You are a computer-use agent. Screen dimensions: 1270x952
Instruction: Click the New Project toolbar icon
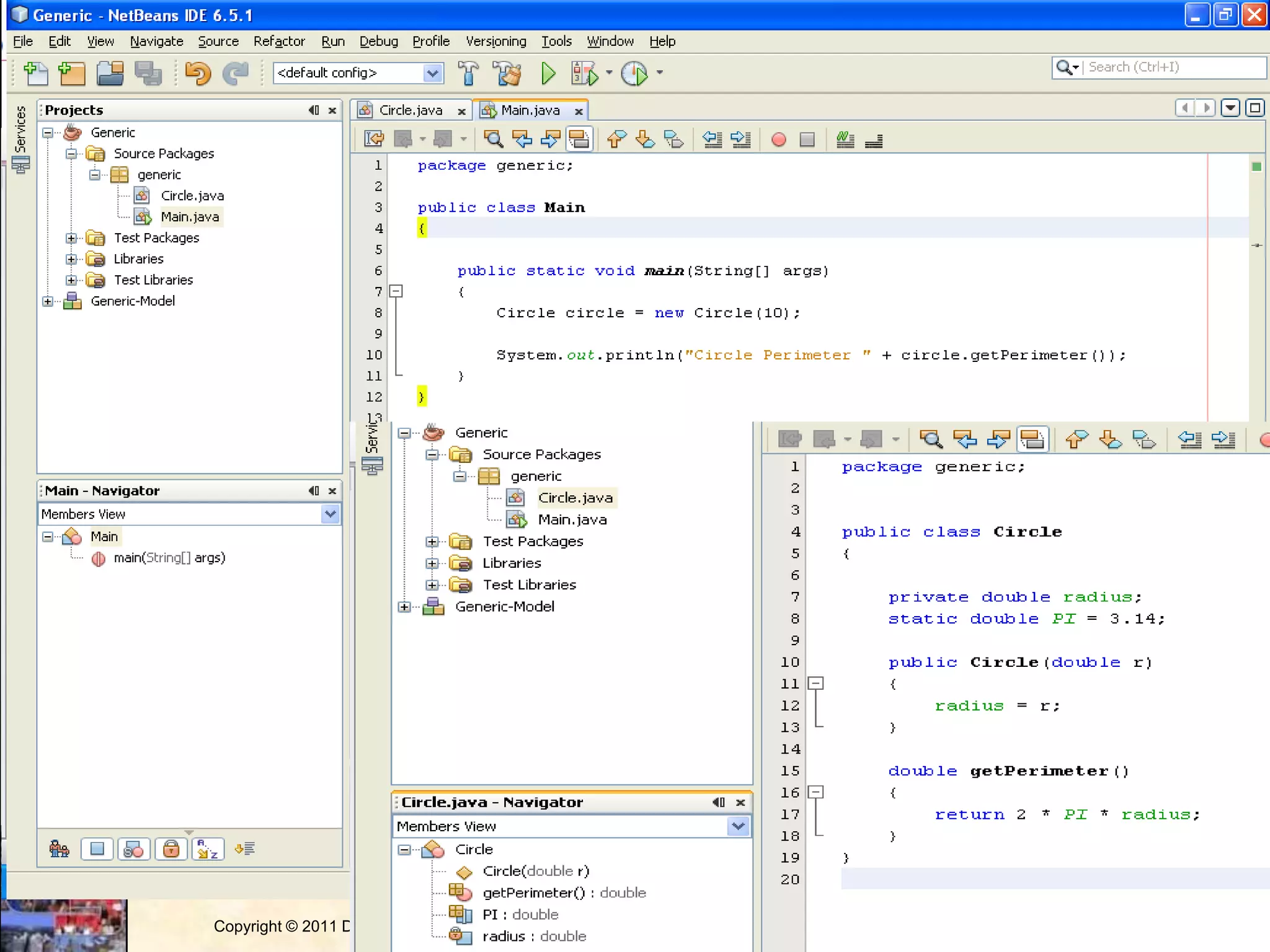pos(72,73)
